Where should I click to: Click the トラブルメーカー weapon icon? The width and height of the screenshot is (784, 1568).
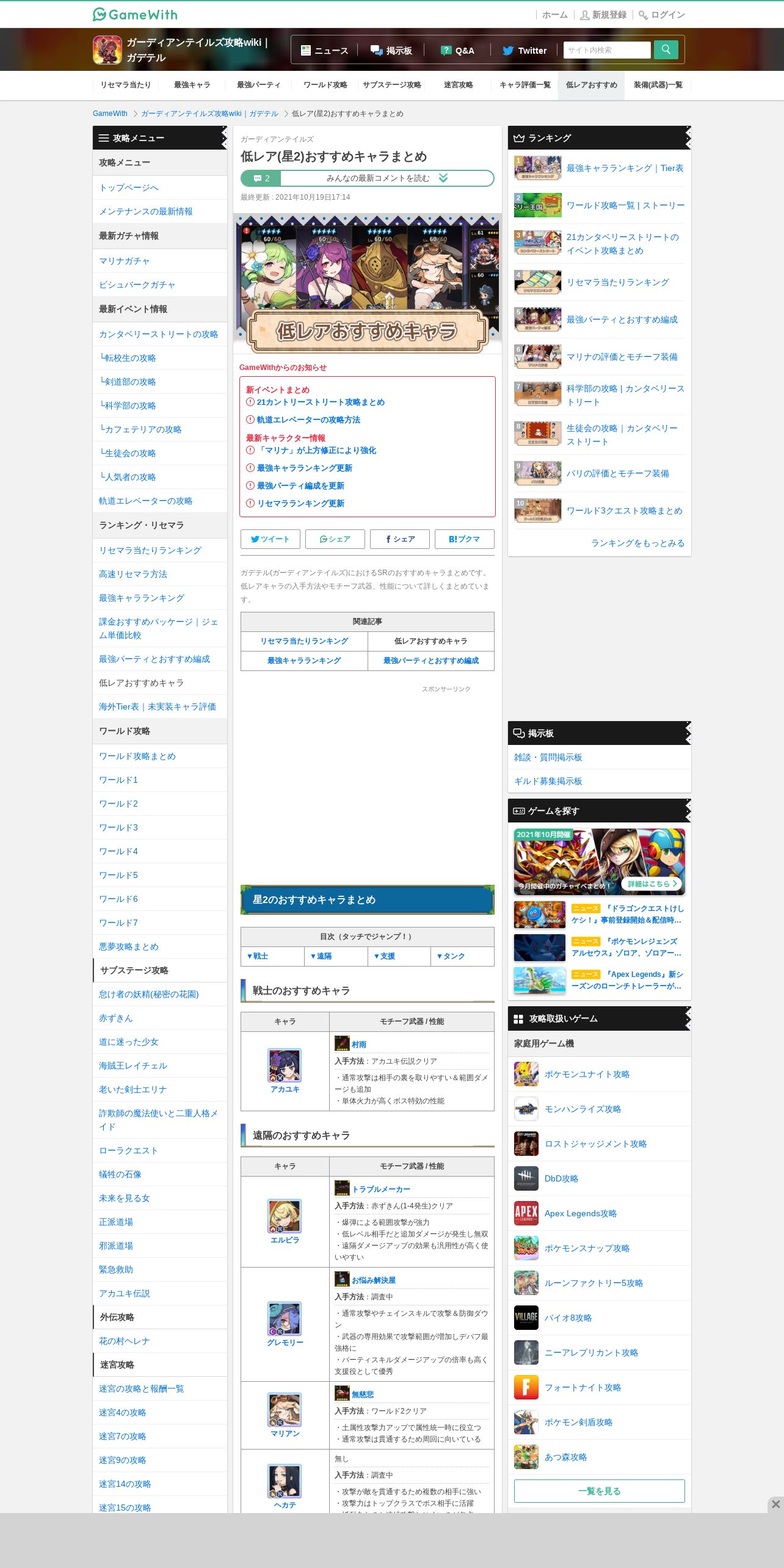pyautogui.click(x=342, y=1188)
